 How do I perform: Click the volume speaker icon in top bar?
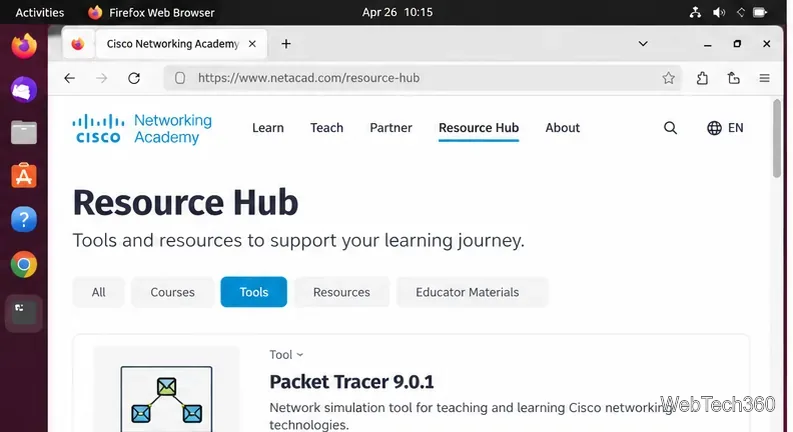719,12
